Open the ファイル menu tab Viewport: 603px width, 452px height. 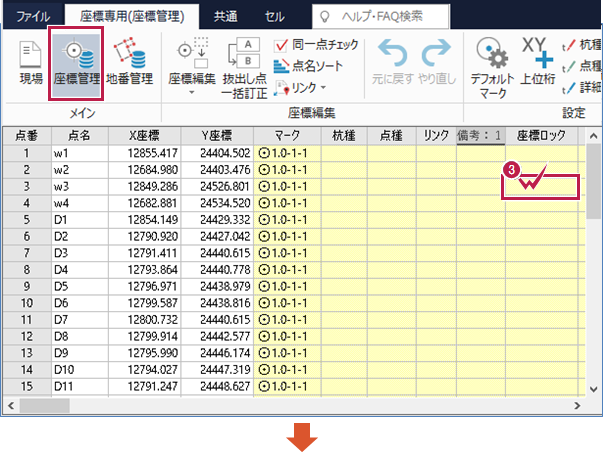33,17
